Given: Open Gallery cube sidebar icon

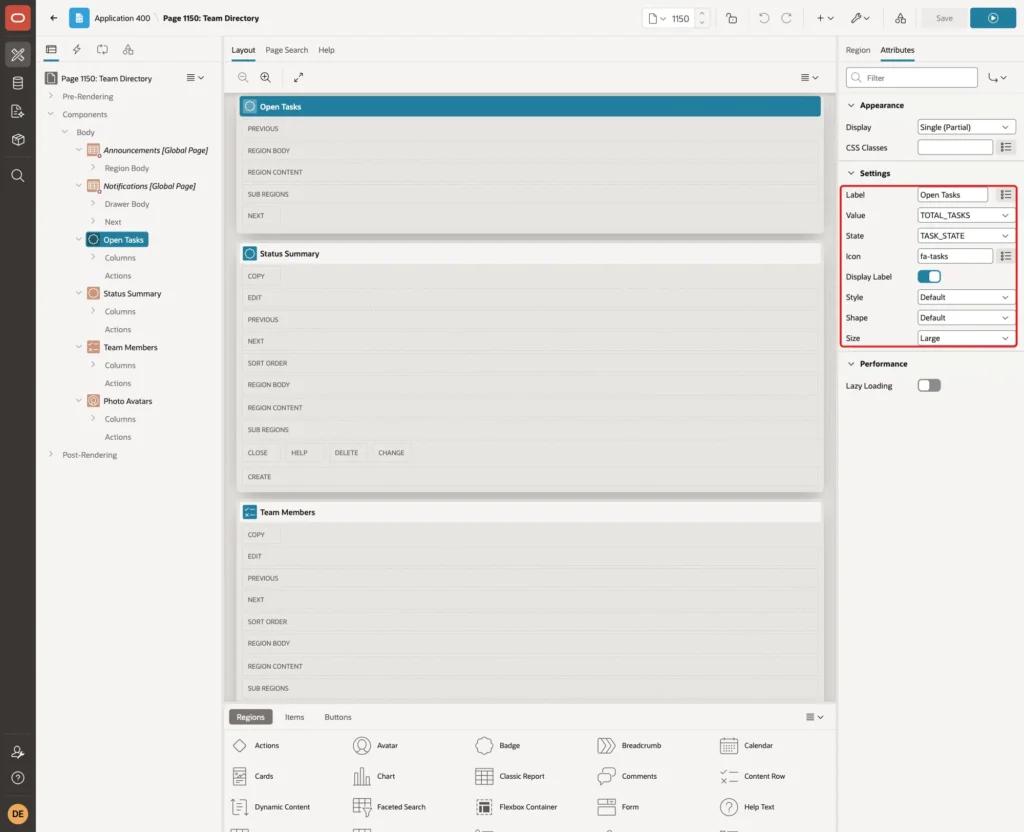Looking at the screenshot, I should [x=18, y=139].
